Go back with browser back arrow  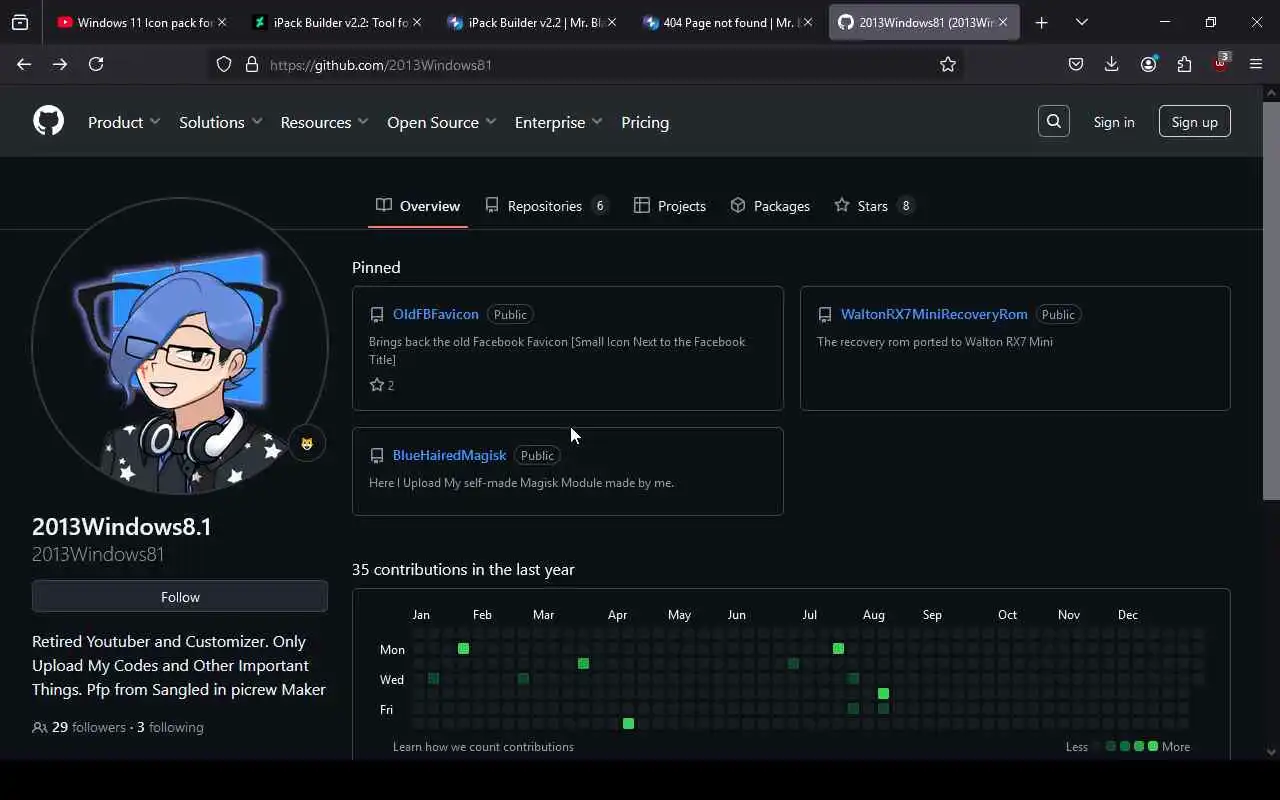[24, 64]
